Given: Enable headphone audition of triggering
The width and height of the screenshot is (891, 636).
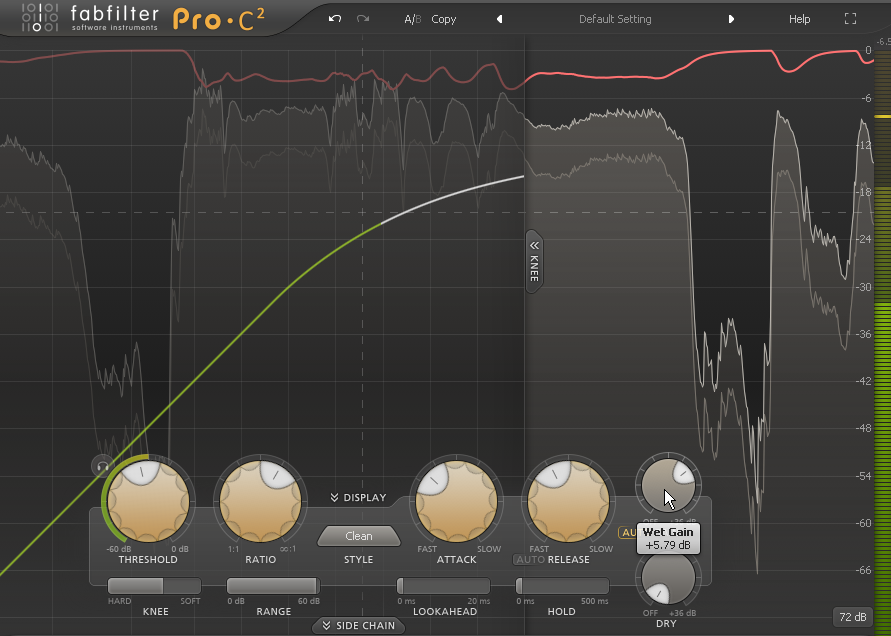Looking at the screenshot, I should pos(102,467).
